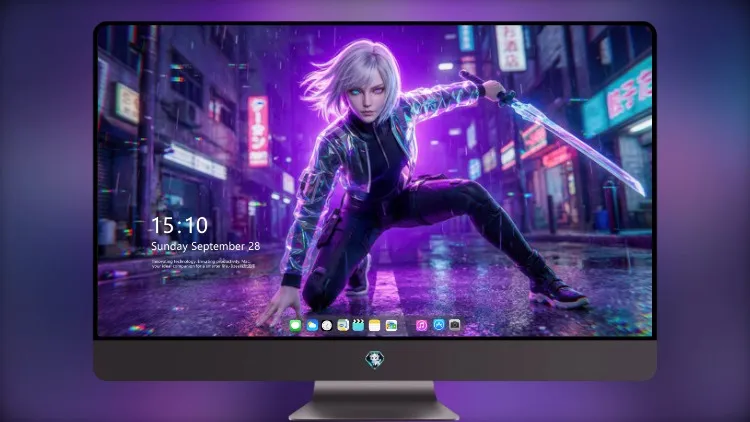The width and height of the screenshot is (750, 422).
Task: Open the teal clapperboard video app
Action: (358, 325)
